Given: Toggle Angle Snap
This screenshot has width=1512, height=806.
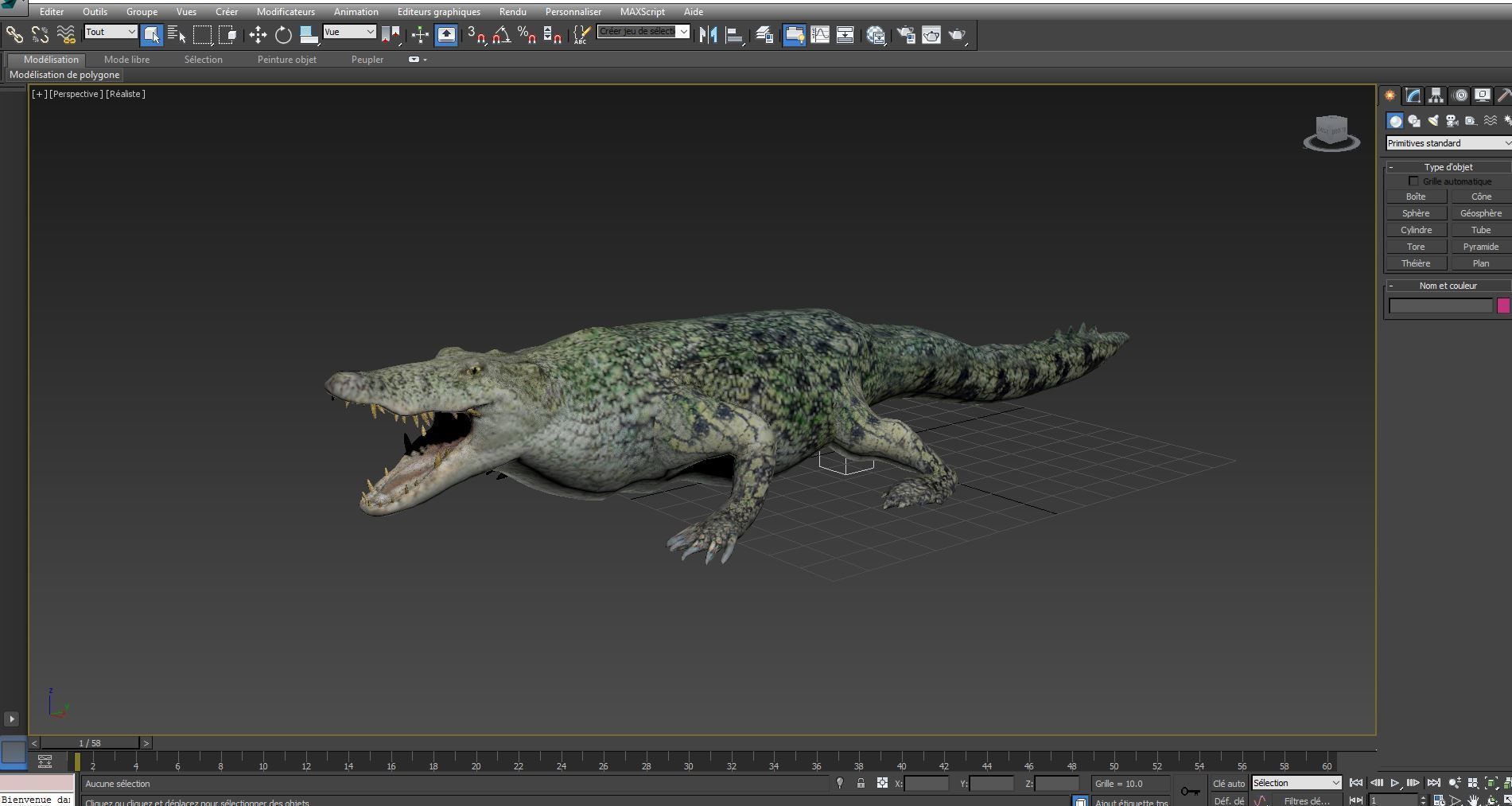Looking at the screenshot, I should pos(502,34).
